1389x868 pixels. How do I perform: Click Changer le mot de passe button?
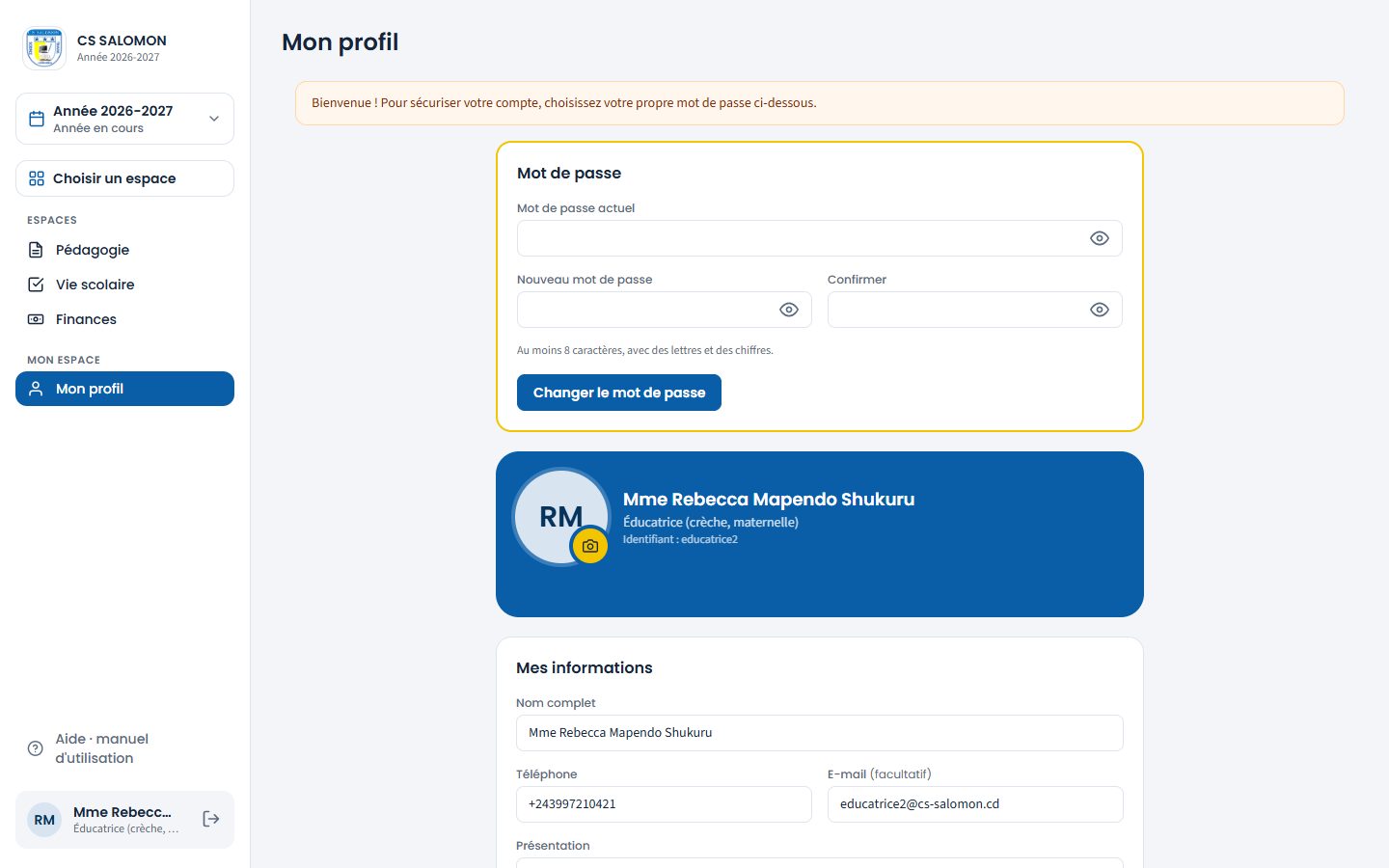coord(619,393)
